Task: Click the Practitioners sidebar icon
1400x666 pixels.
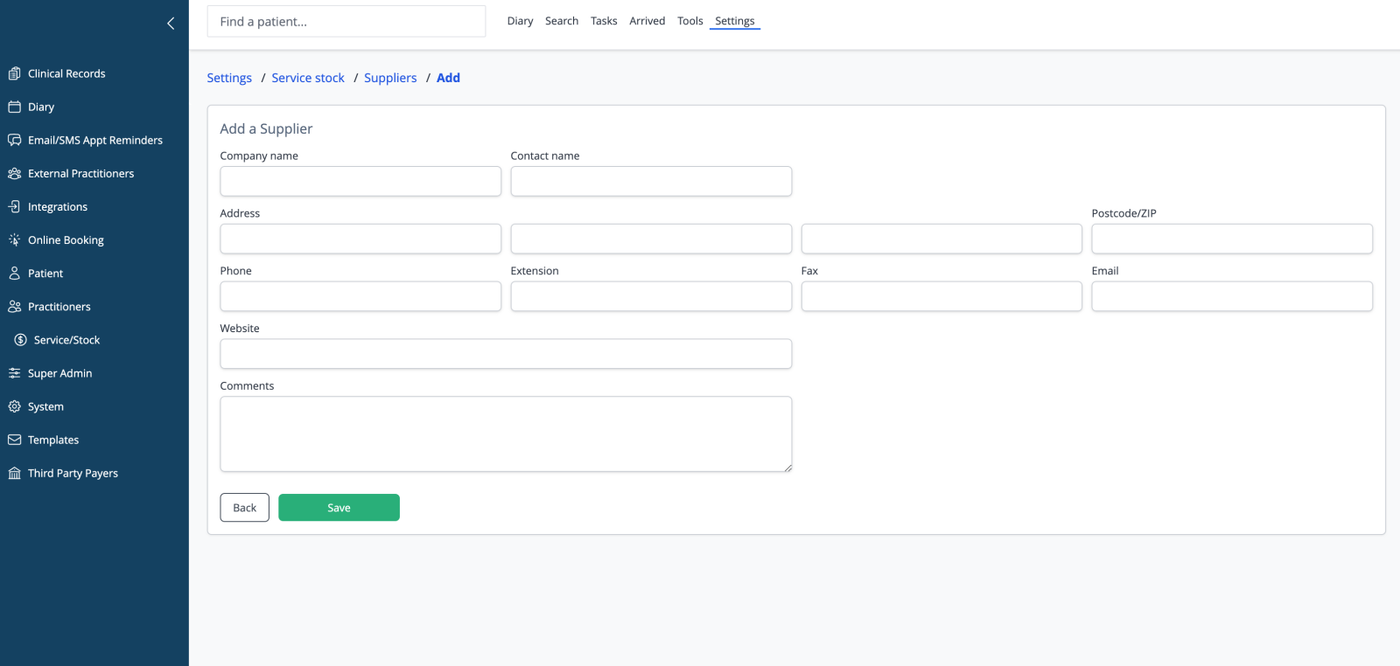Action: point(14,306)
